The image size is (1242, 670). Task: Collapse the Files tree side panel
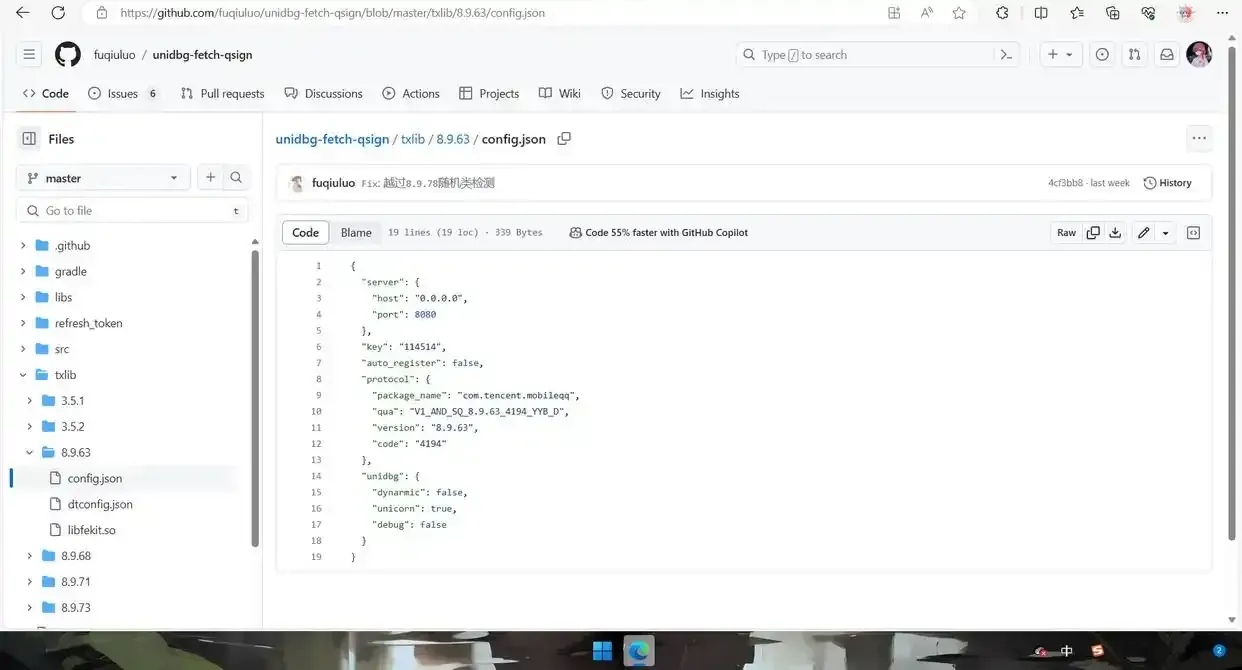pos(29,139)
